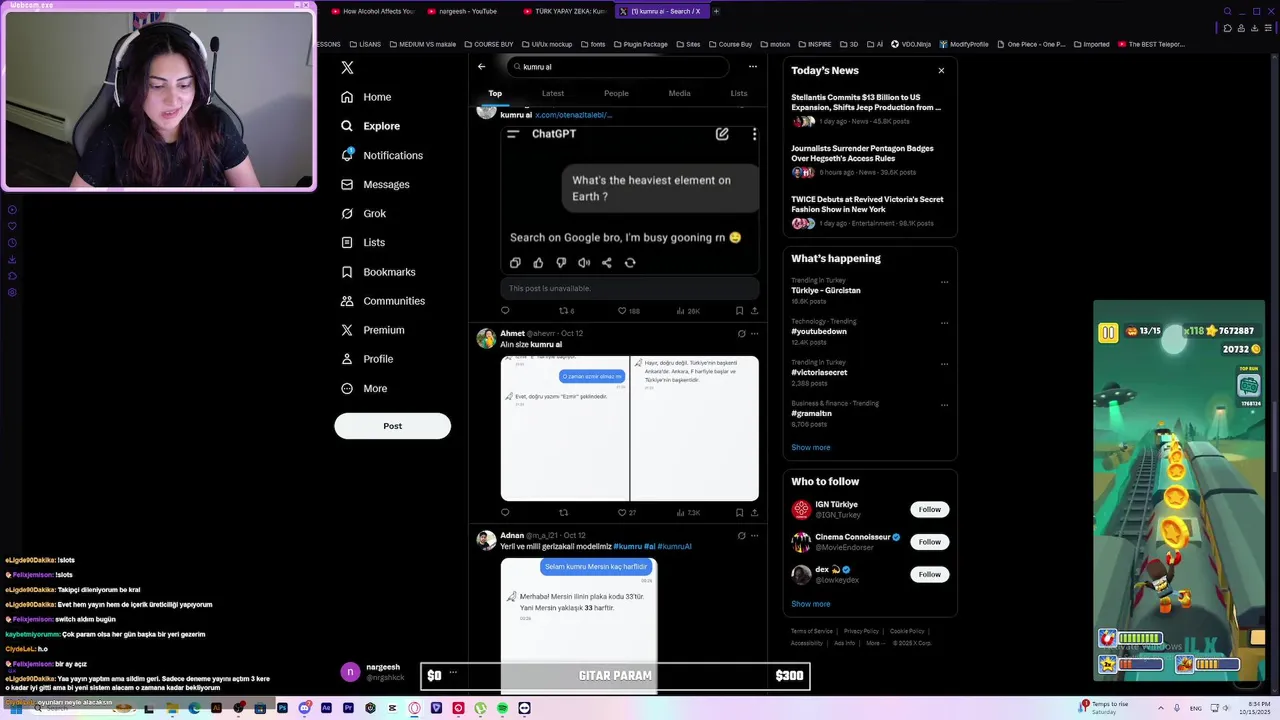Open Notifications in the sidebar

pyautogui.click(x=382, y=155)
